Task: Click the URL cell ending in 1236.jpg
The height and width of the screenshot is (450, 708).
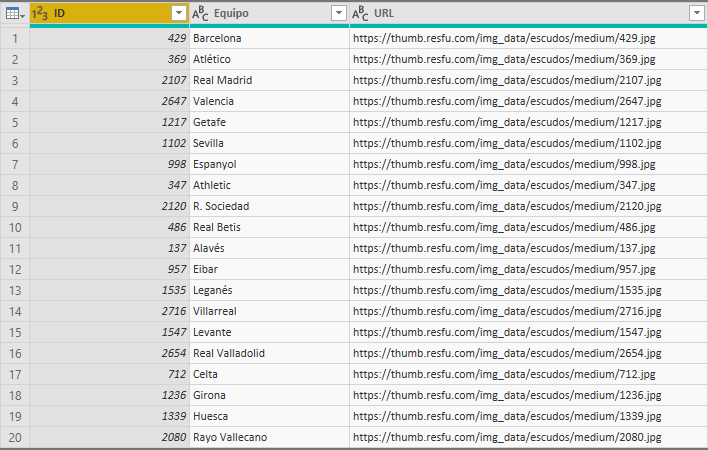Action: point(528,395)
